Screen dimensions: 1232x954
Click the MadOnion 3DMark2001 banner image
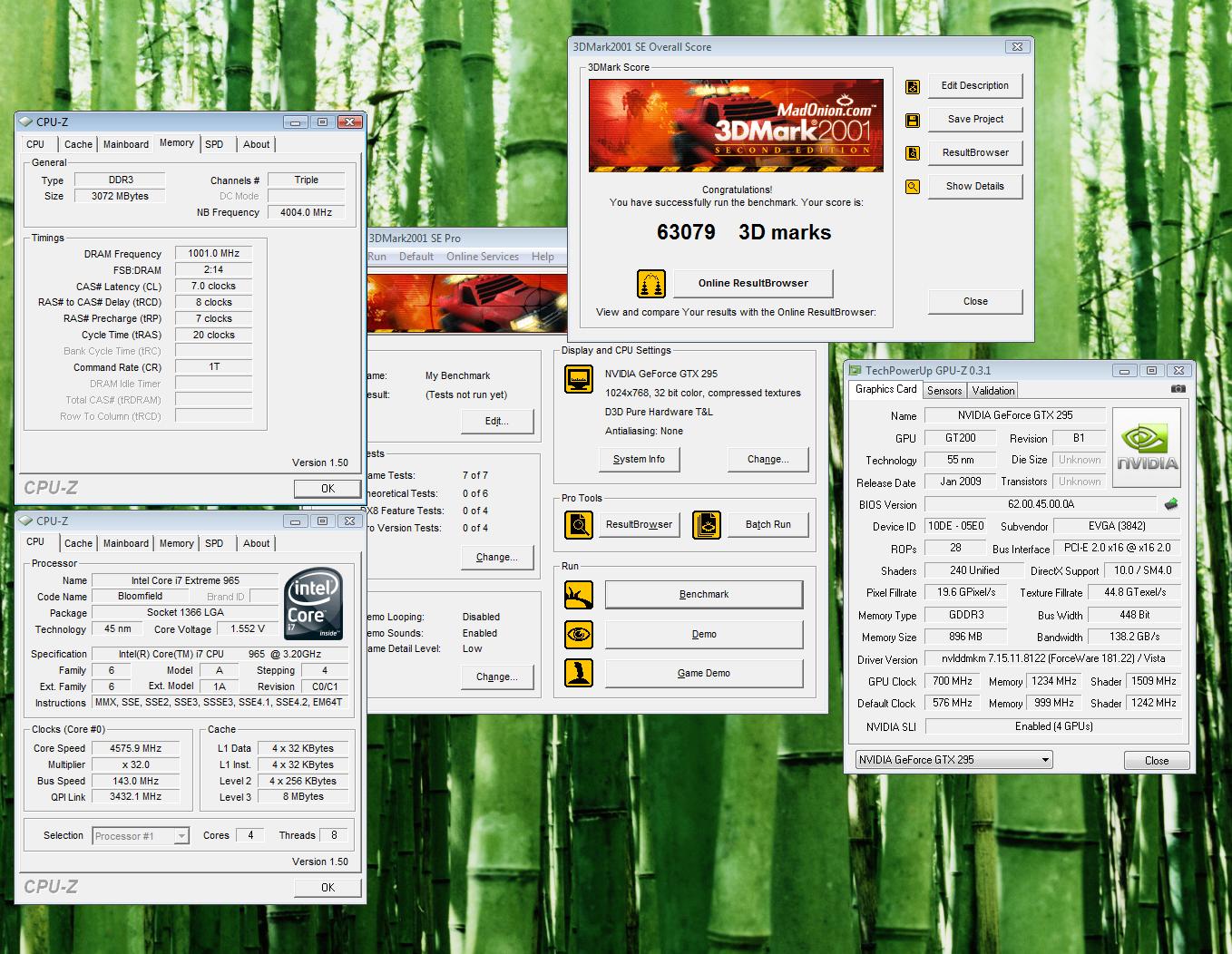(x=736, y=125)
